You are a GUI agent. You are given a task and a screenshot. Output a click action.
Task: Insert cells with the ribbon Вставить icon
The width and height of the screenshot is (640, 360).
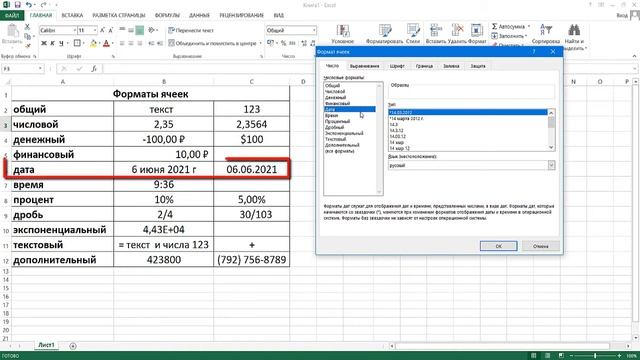tap(436, 35)
